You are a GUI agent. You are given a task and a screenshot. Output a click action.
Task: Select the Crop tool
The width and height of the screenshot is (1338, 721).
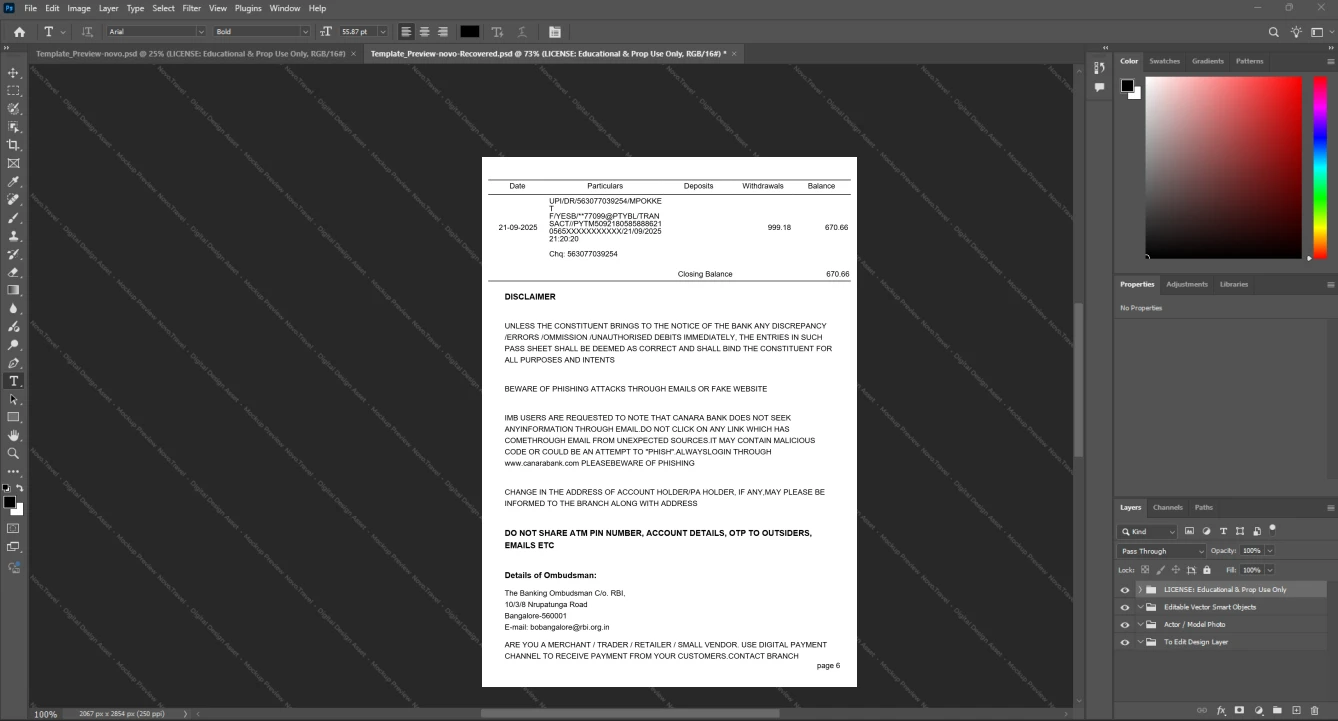13,145
